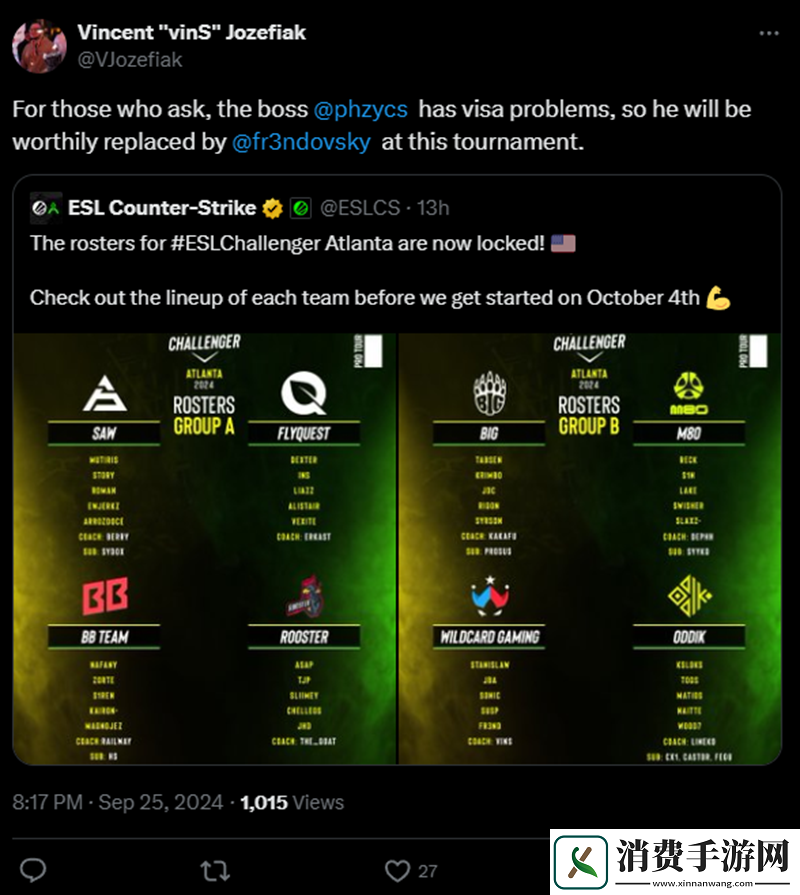Like the tweet with heart icon
The height and width of the screenshot is (895, 800).
point(398,869)
